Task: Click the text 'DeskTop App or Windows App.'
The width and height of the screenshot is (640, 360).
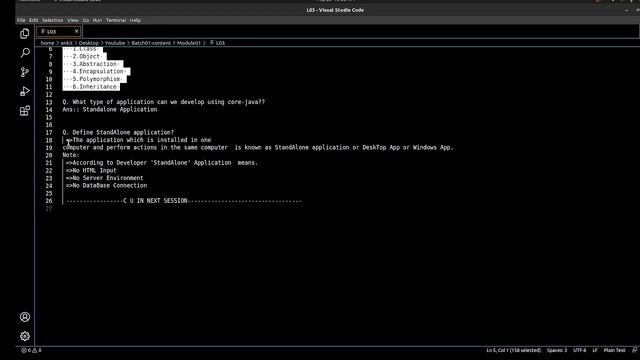Action: [408, 147]
